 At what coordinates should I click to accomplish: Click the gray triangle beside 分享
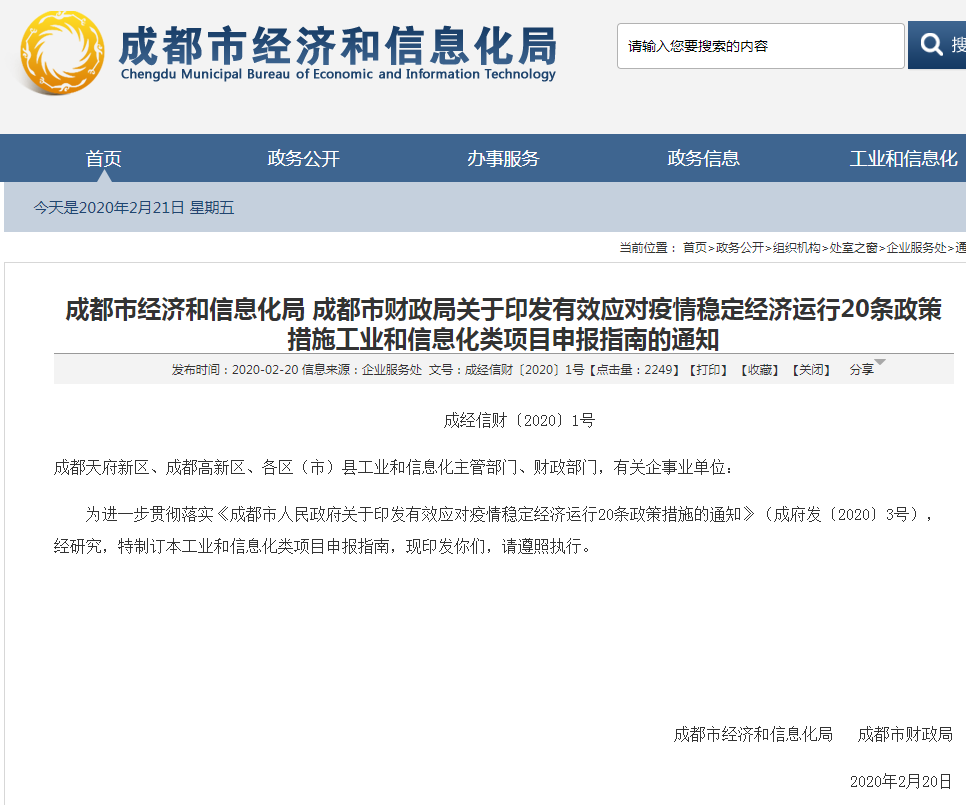click(x=880, y=363)
